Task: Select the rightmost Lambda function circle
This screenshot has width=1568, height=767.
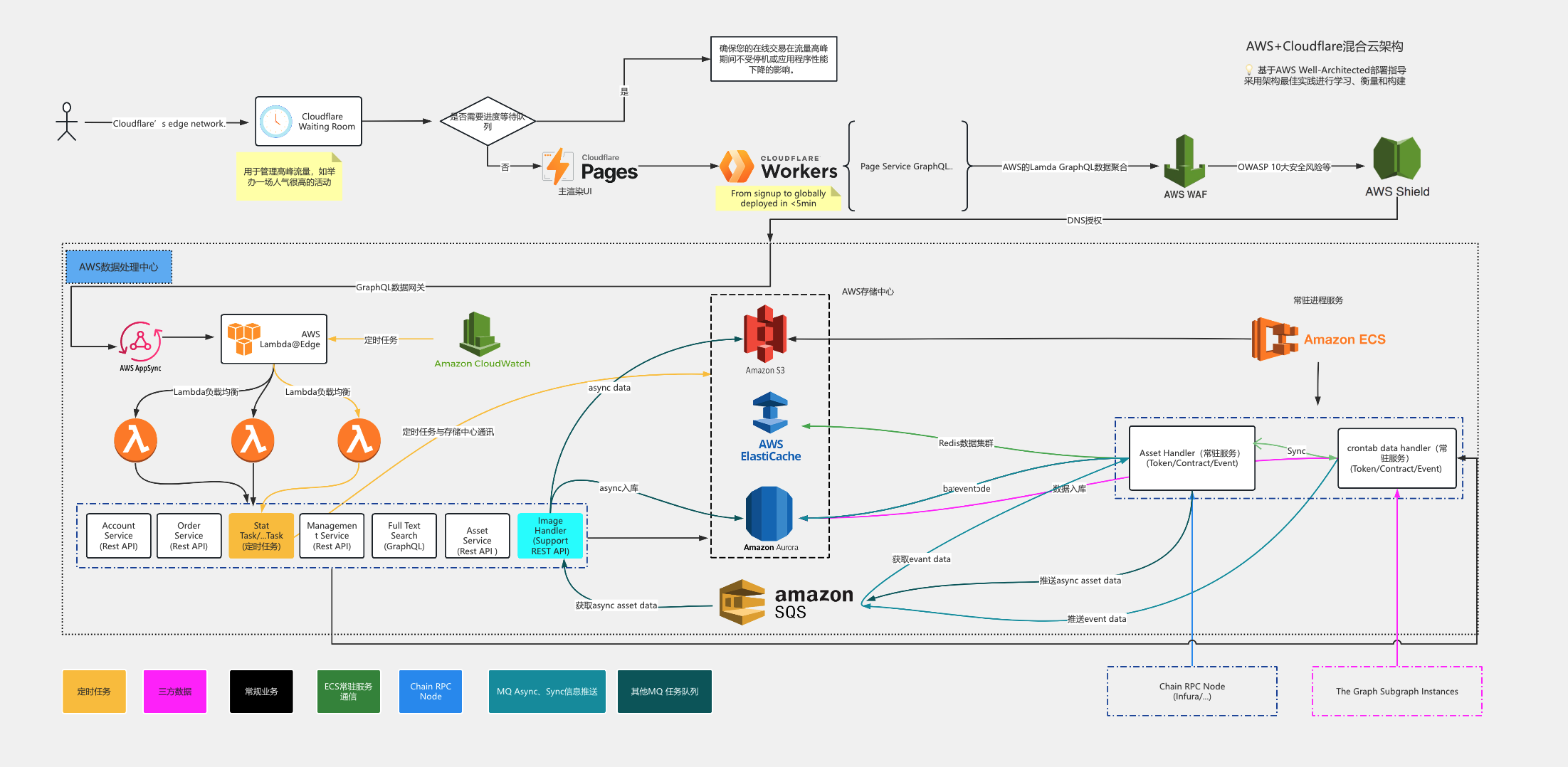Action: click(x=359, y=440)
